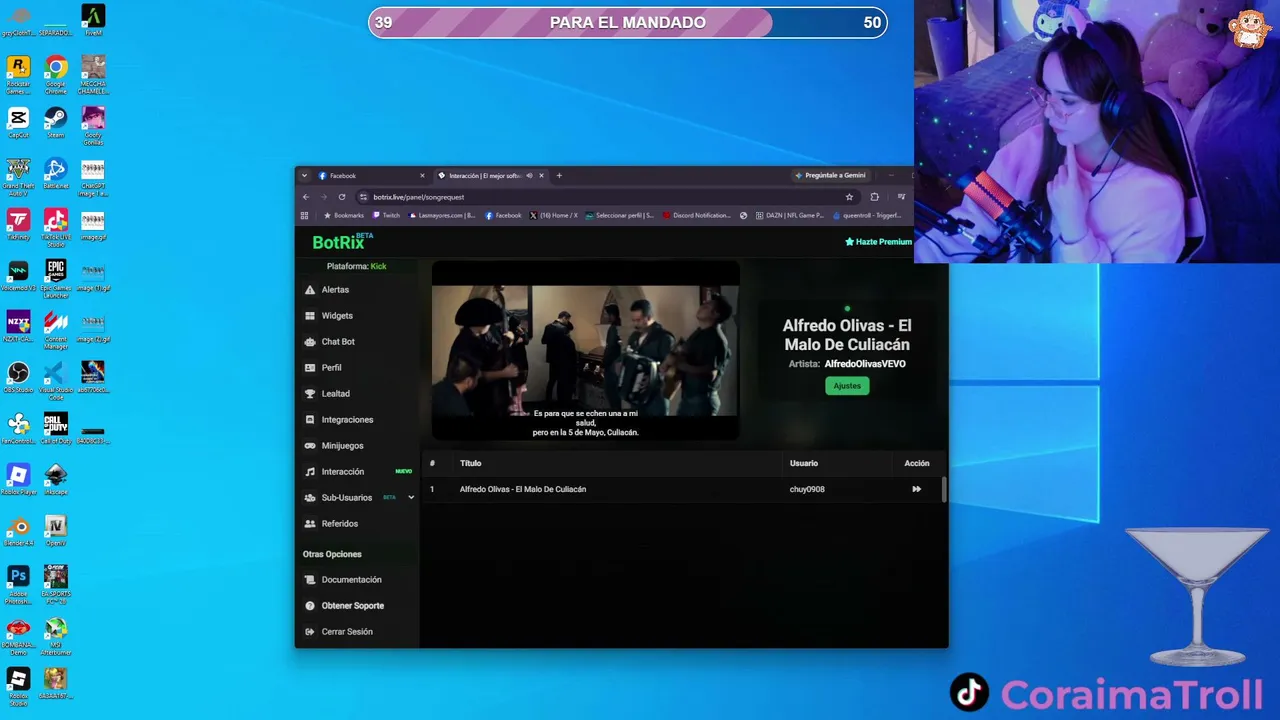
Task: Select the Blender 4.4 desktop icon
Action: point(18,531)
